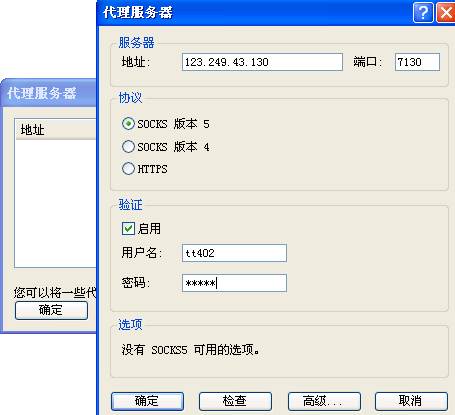Screen dimensions: 455x415
Task: Cancel with the 取消 button
Action: click(x=411, y=401)
